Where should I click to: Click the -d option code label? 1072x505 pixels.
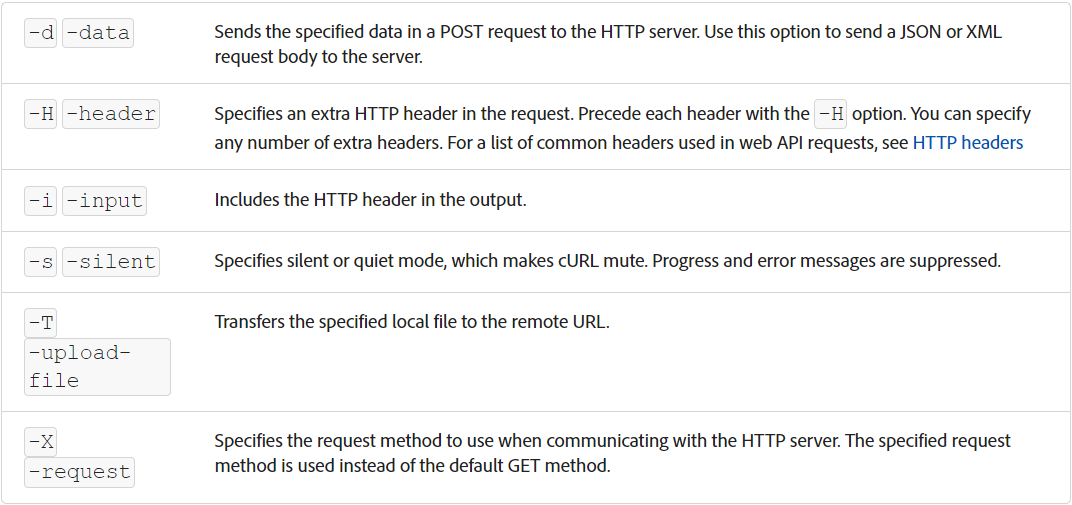coord(41,33)
